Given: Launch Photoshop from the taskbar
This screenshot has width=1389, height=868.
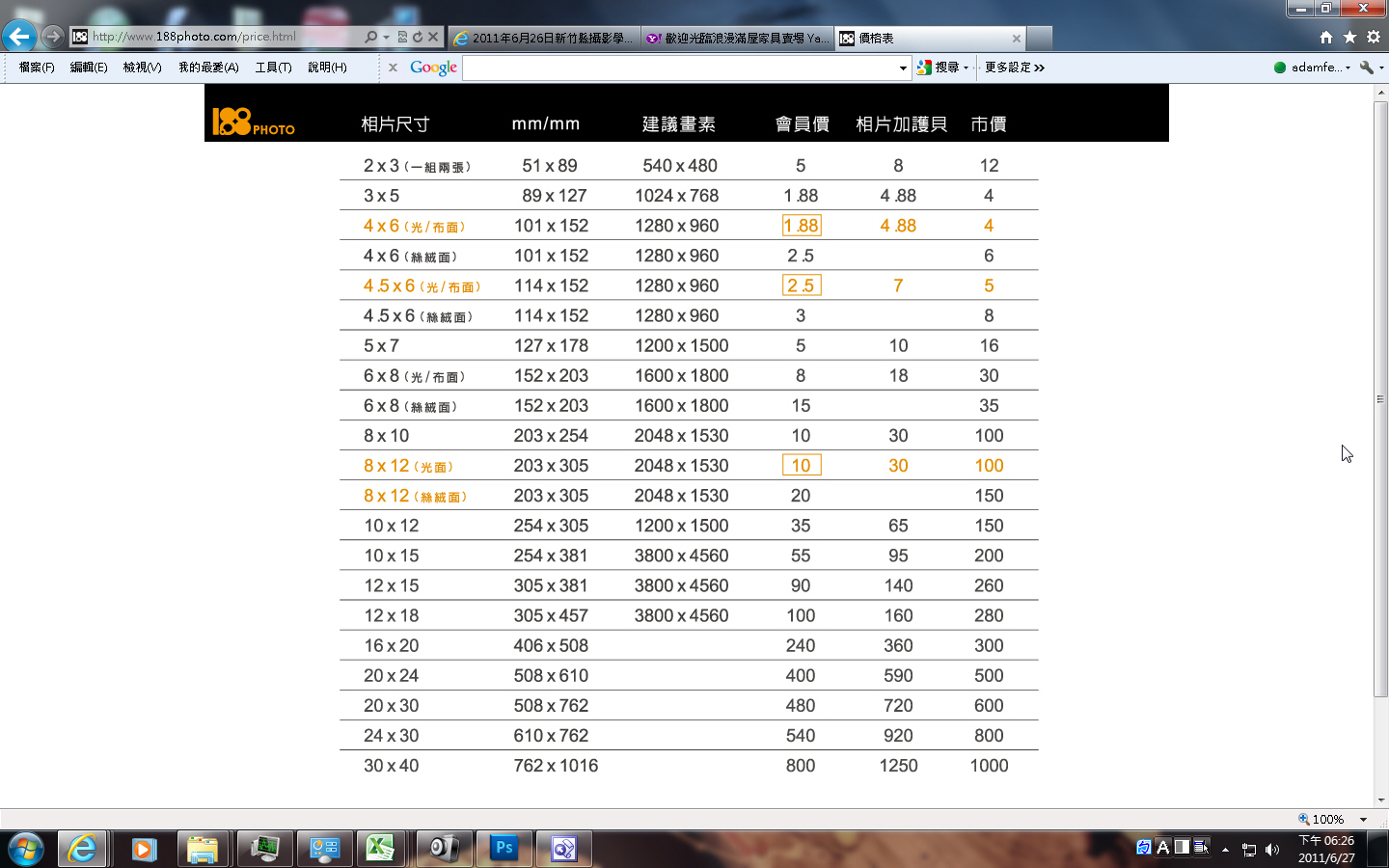Looking at the screenshot, I should [504, 849].
